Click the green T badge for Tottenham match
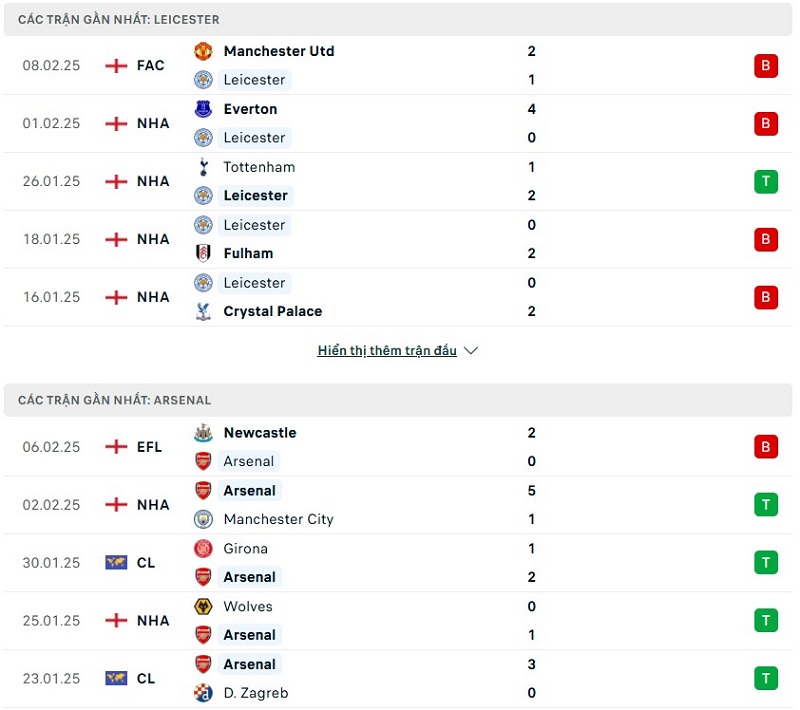Image resolution: width=800 pixels, height=710 pixels. [x=766, y=181]
